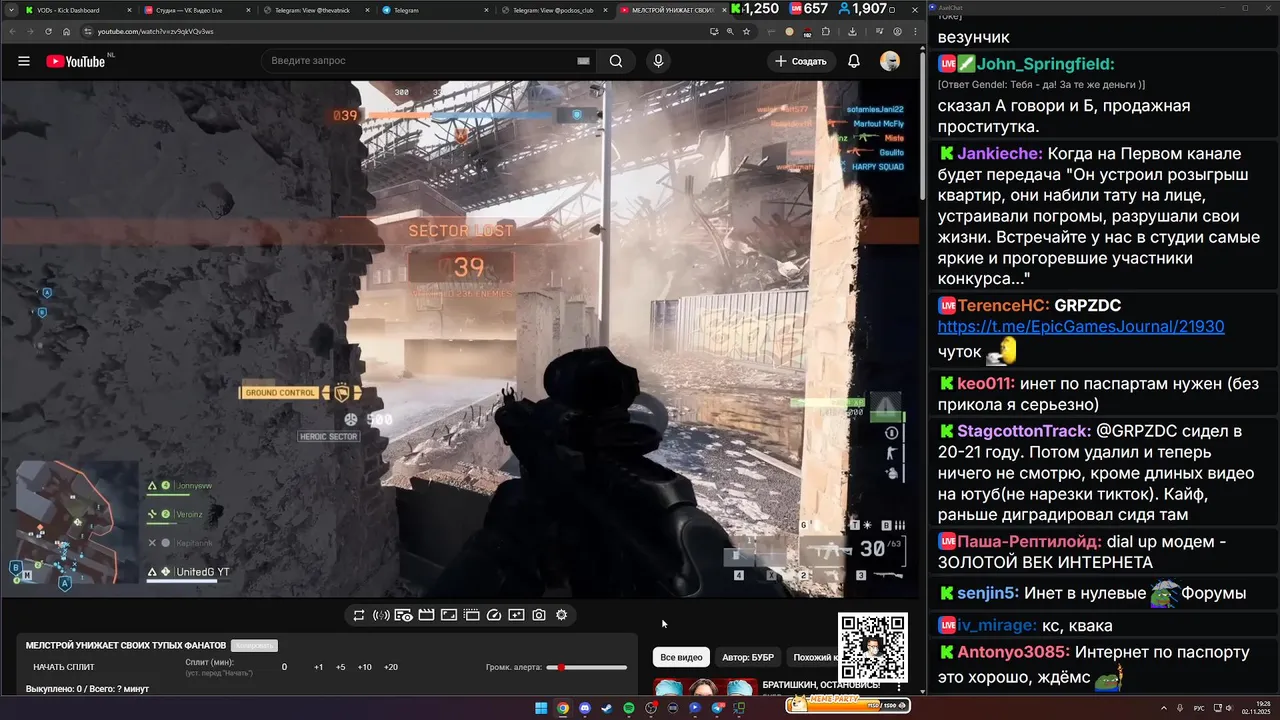Screen dimensions: 1280x720
Task: Open the Windows Start button
Action: (x=541, y=708)
